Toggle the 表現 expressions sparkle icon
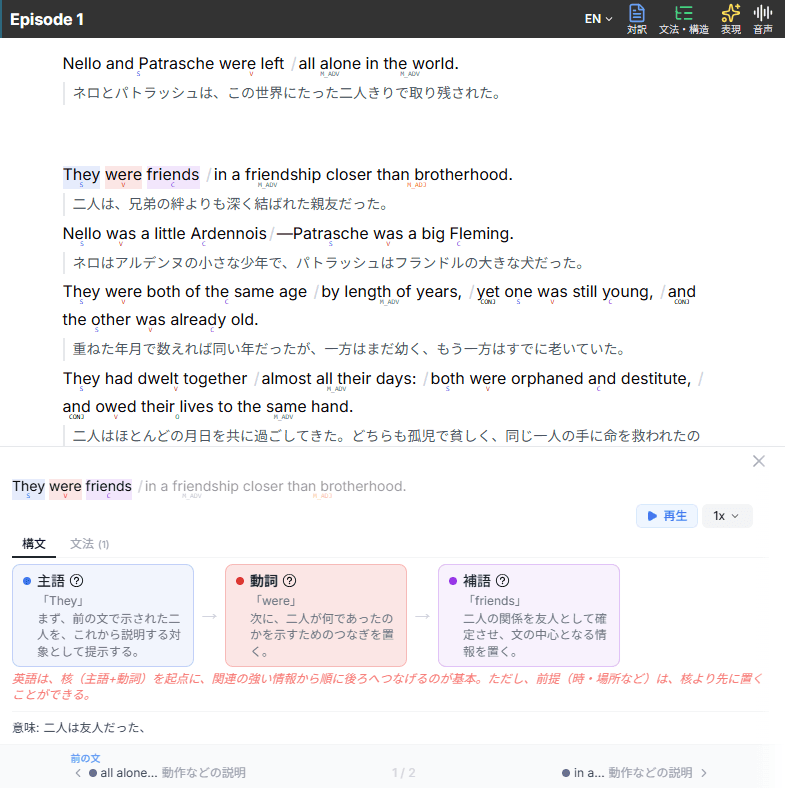785x788 pixels. 731,19
